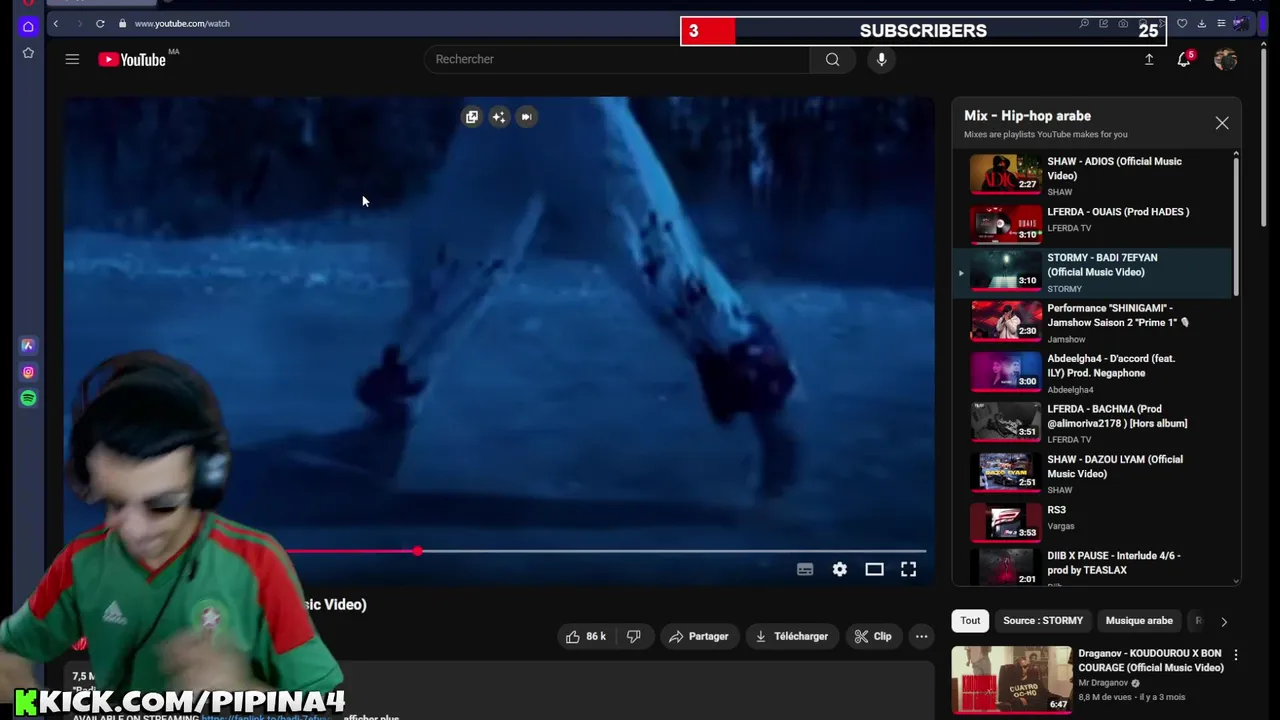This screenshot has width=1280, height=720.
Task: Select the Musique arabe chip
Action: point(1139,620)
